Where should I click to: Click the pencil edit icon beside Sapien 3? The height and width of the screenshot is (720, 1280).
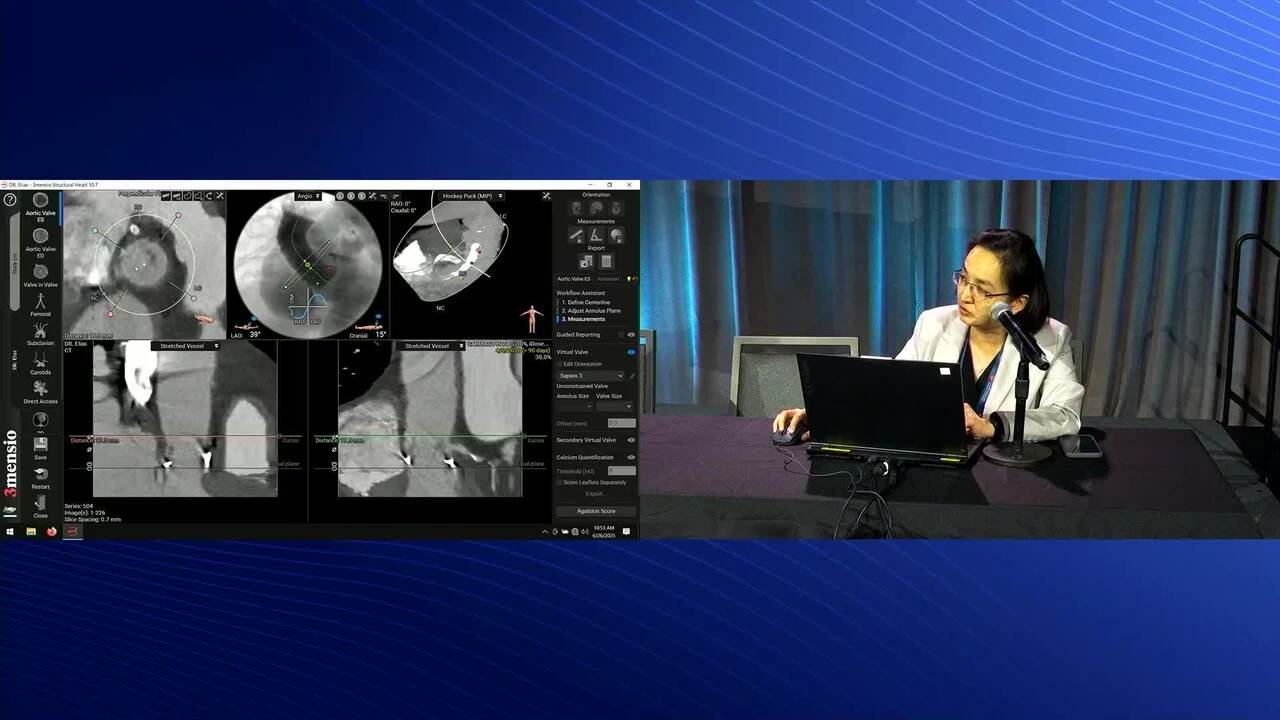[x=632, y=376]
